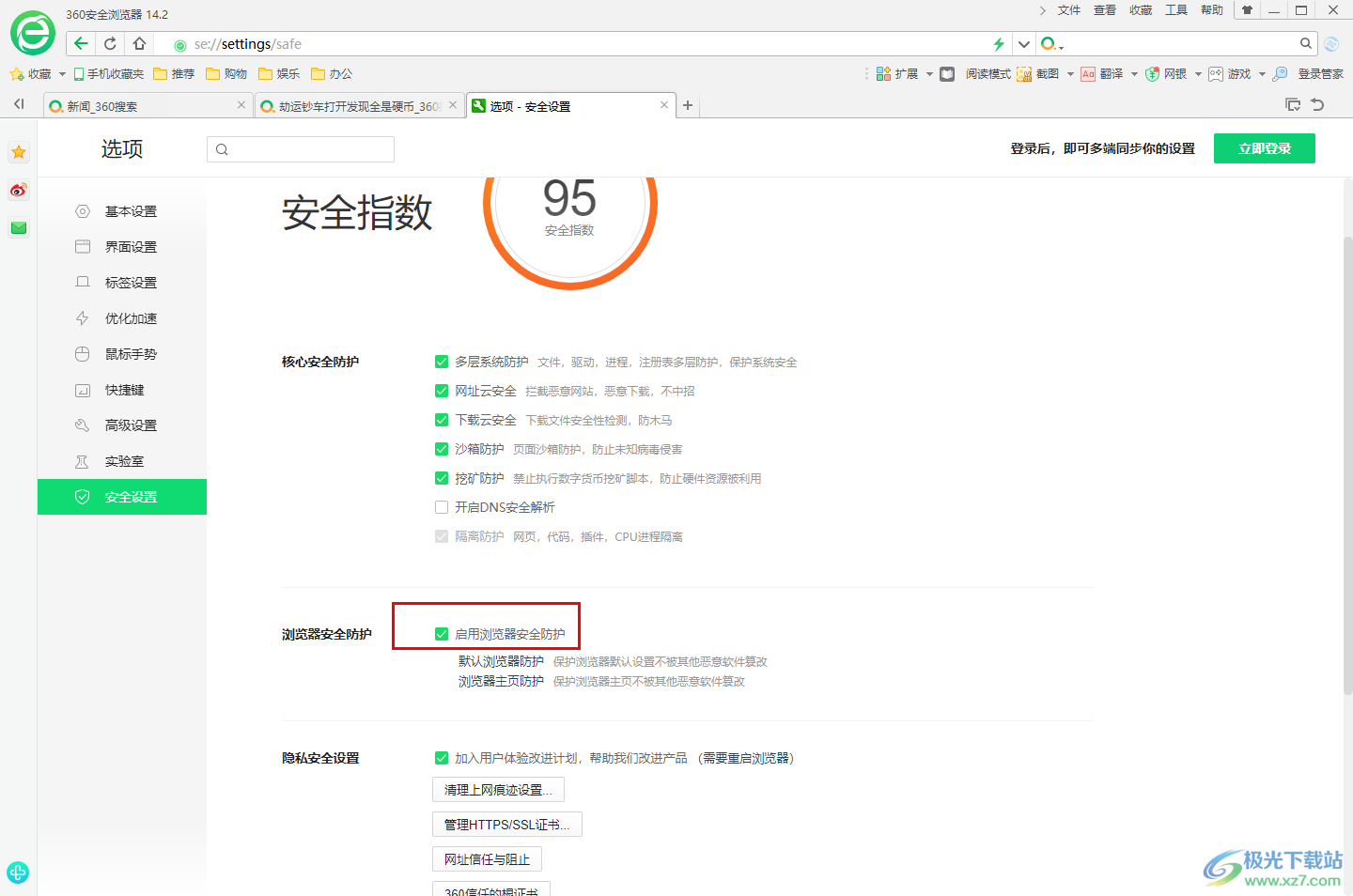Open sidebar yellow star favorites icon
This screenshot has height=896, width=1353.
[x=19, y=152]
